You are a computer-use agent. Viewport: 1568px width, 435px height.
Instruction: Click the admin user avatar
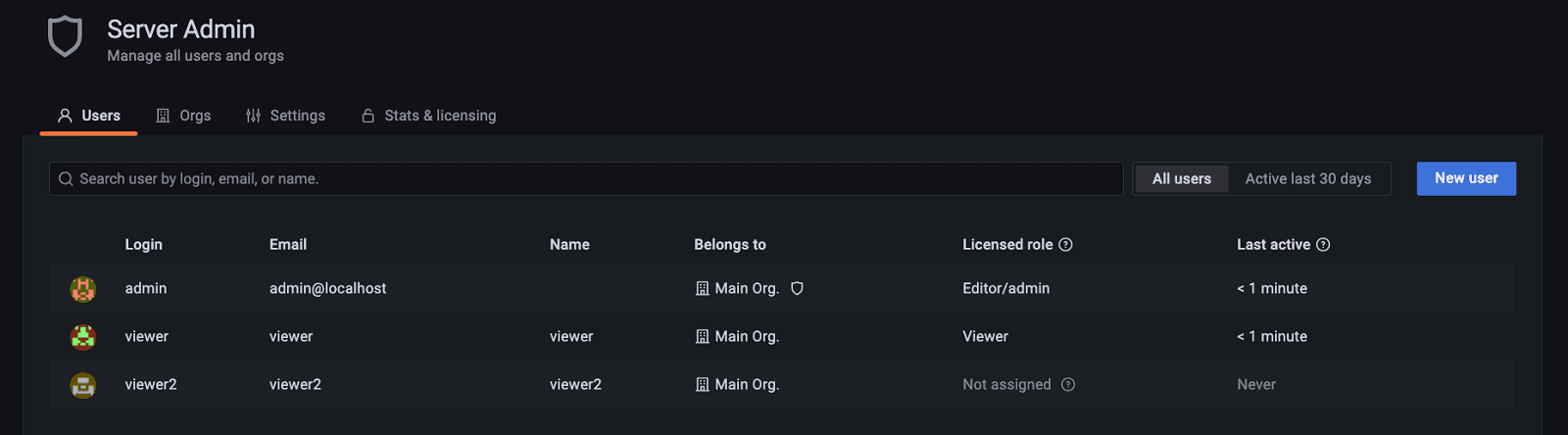point(83,289)
